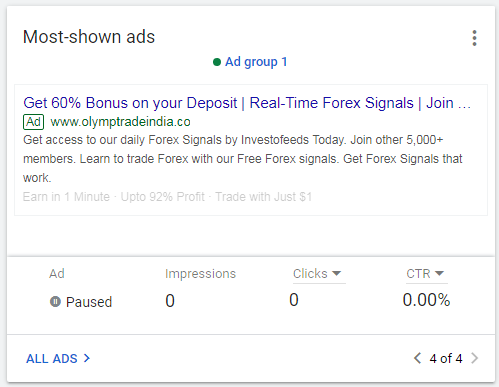Screen dimensions: 499x387
Task: Open the Ad group 1 link
Action: point(256,62)
